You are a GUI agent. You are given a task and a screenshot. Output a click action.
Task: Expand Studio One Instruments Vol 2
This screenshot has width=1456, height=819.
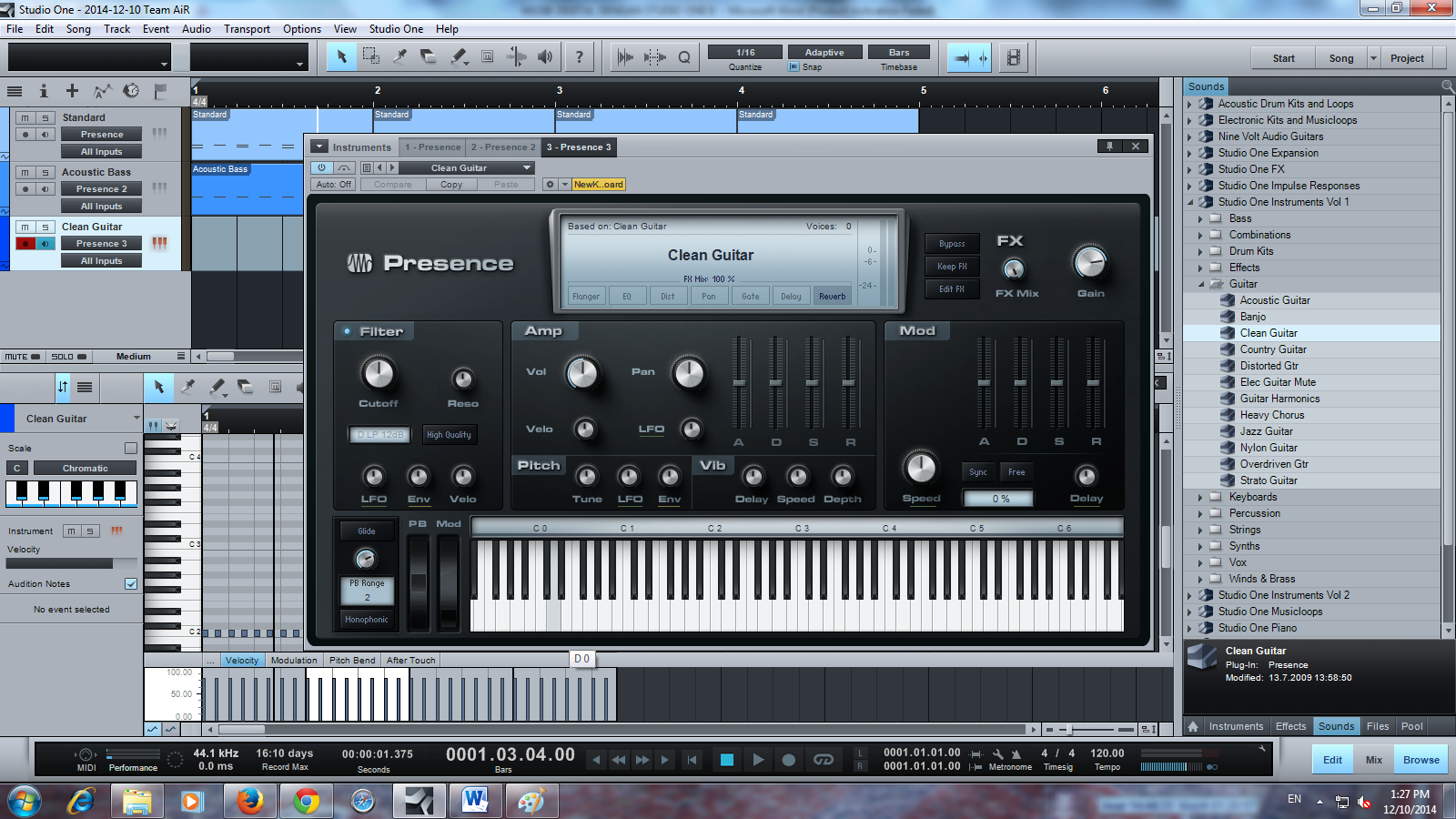click(x=1189, y=595)
